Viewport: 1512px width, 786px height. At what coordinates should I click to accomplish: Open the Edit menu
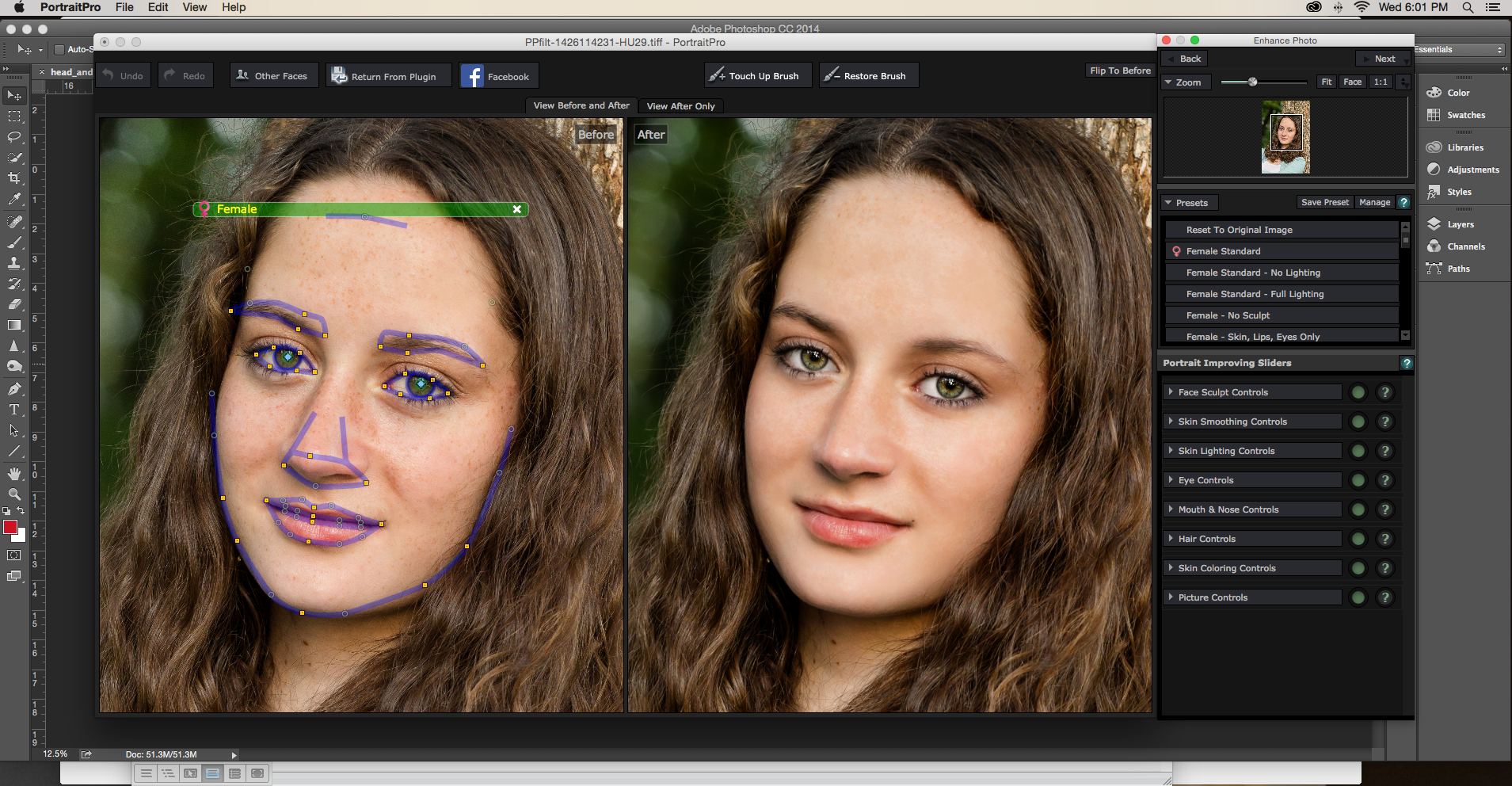[x=158, y=7]
